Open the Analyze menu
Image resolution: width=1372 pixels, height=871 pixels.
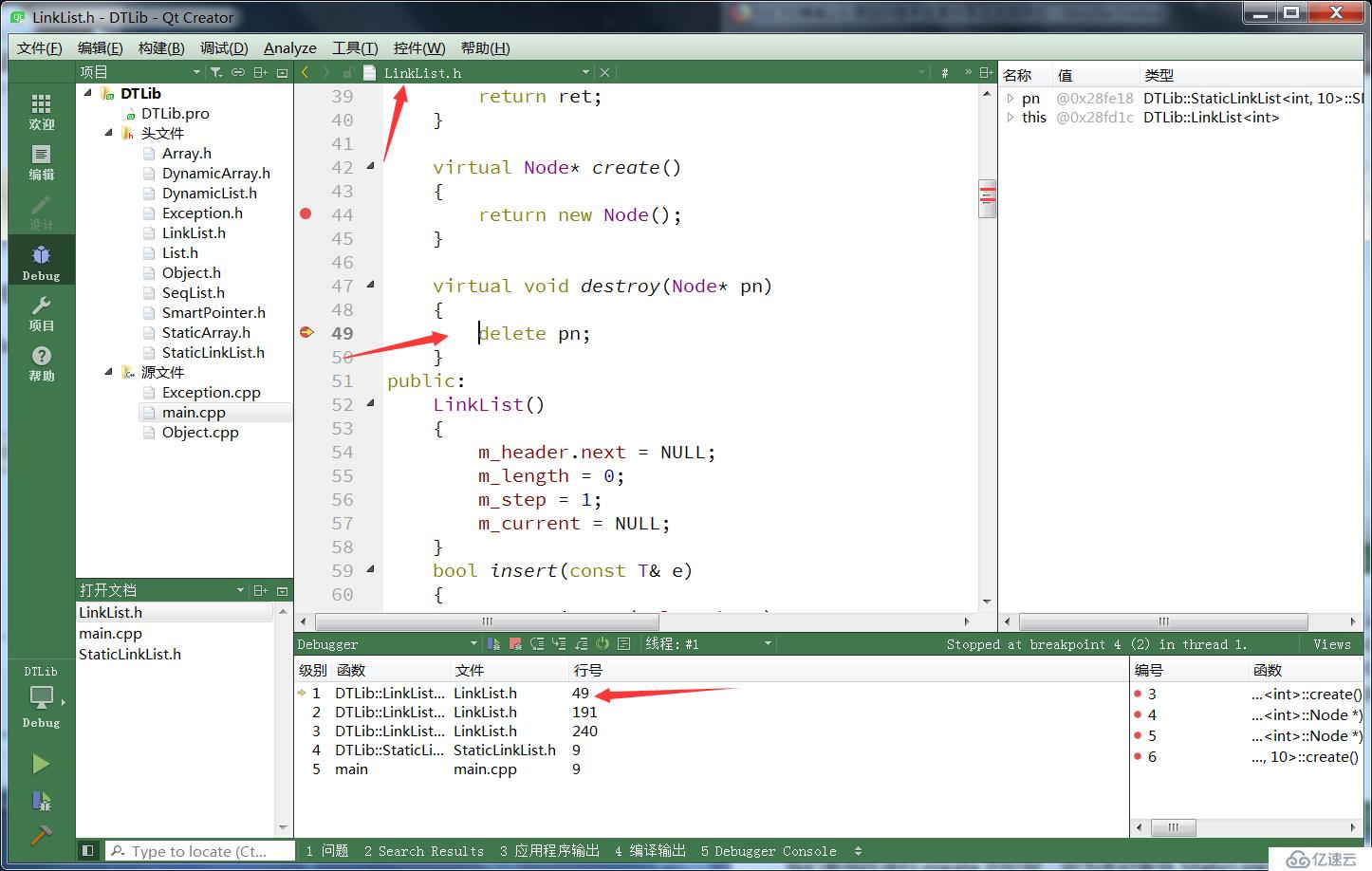(290, 48)
